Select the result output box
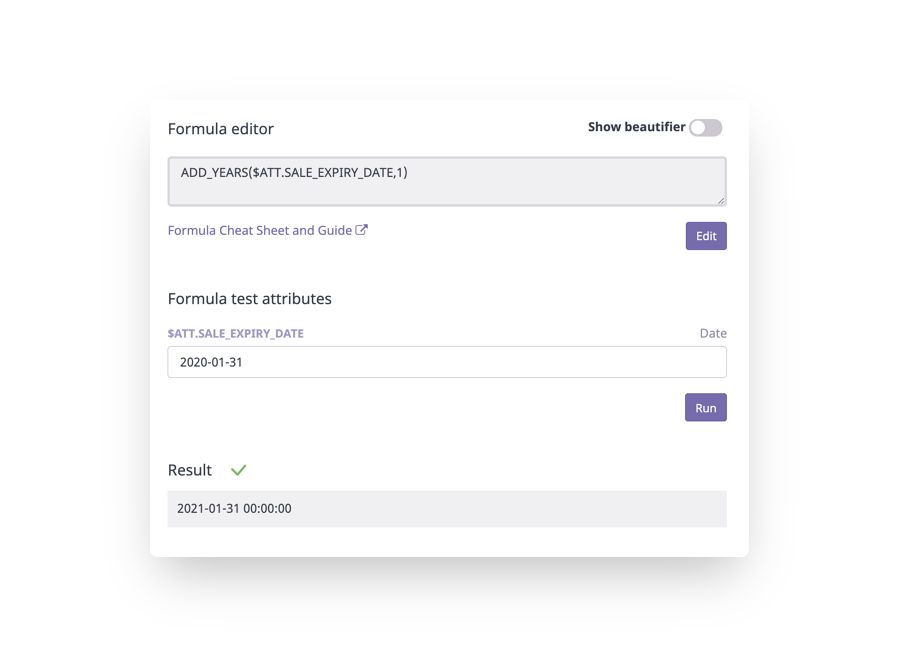Viewport: 899px width, 657px height. (447, 509)
